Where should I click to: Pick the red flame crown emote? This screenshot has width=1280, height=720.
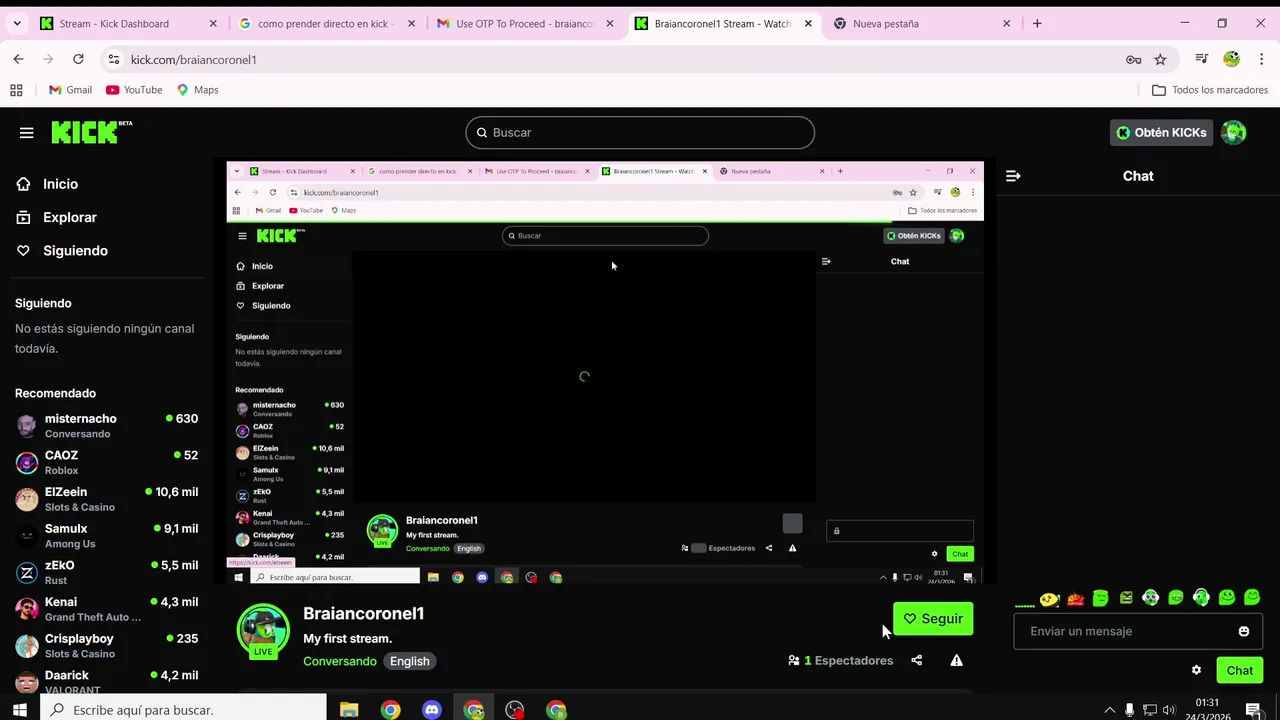(x=1075, y=599)
